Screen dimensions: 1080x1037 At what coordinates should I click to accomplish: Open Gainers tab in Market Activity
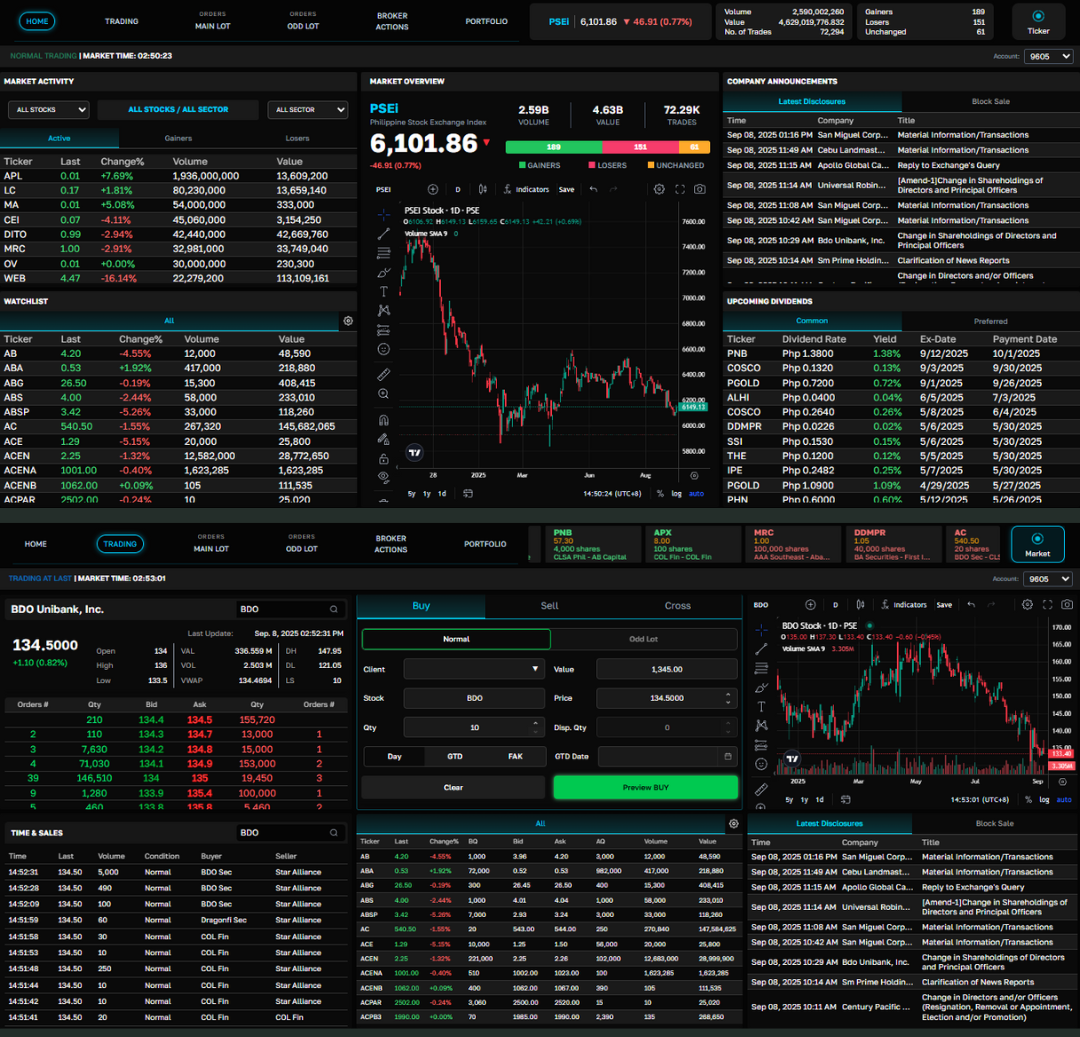[178, 139]
